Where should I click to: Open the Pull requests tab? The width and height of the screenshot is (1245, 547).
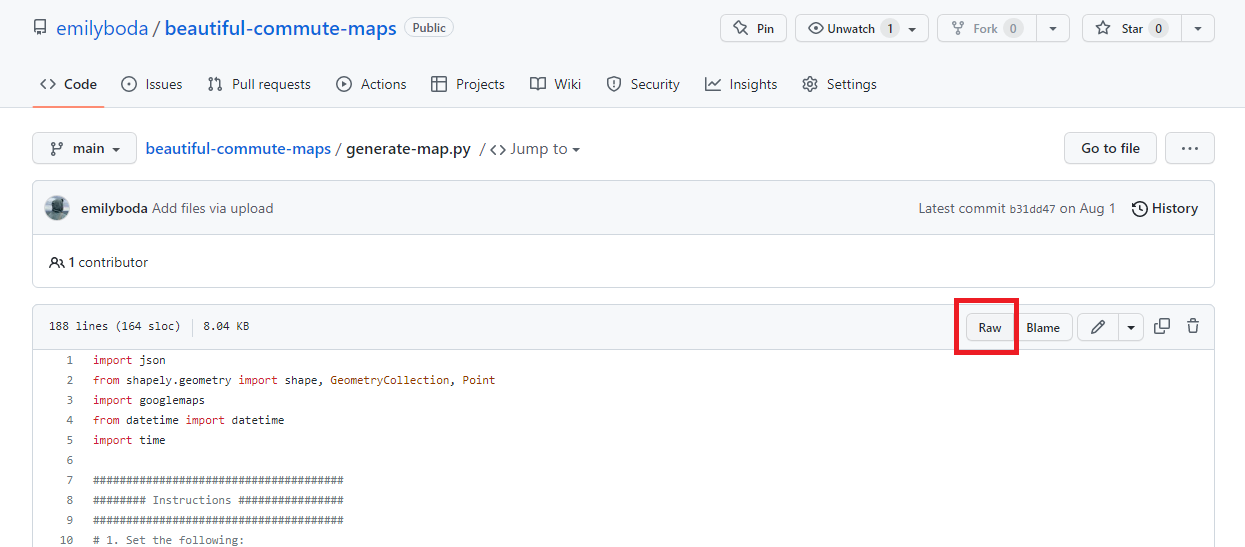coord(259,84)
